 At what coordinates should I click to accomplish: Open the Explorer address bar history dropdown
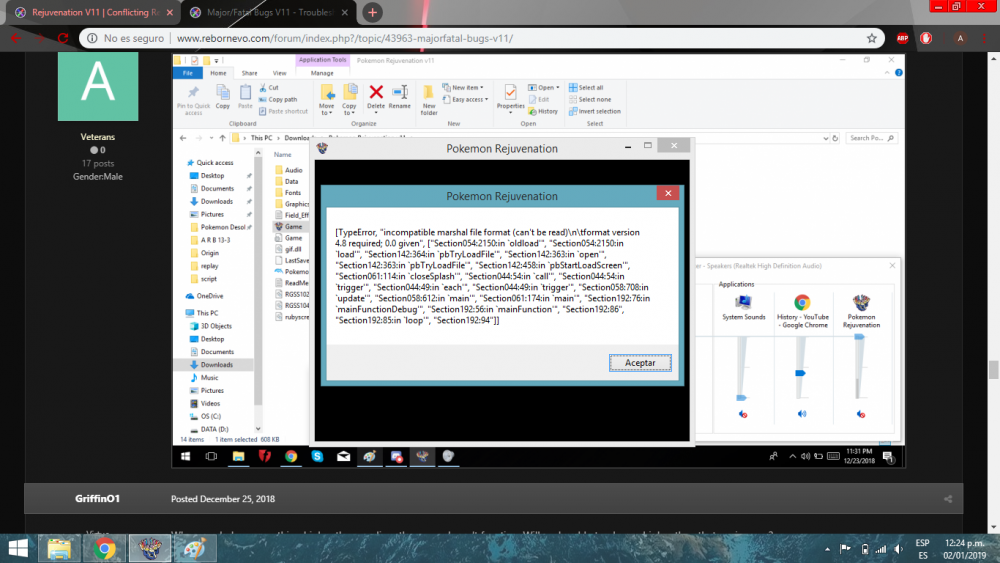coord(826,138)
